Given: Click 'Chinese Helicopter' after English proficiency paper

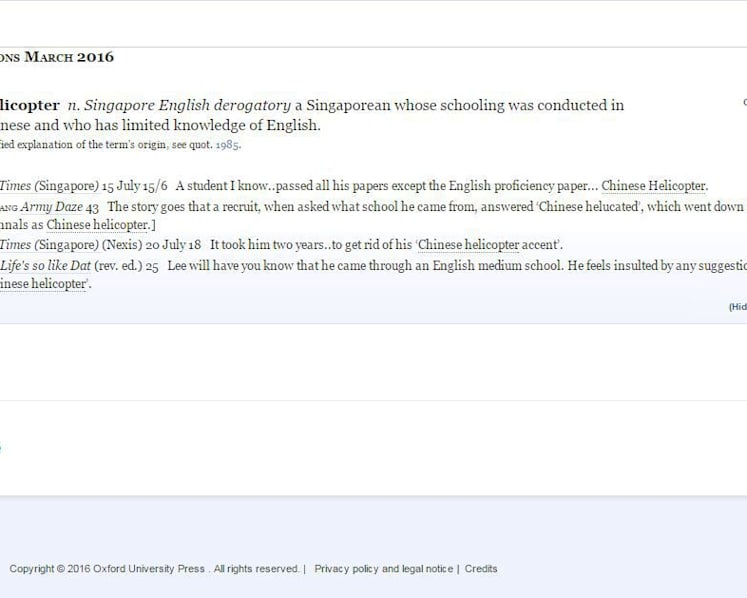Looking at the screenshot, I should click(653, 186).
